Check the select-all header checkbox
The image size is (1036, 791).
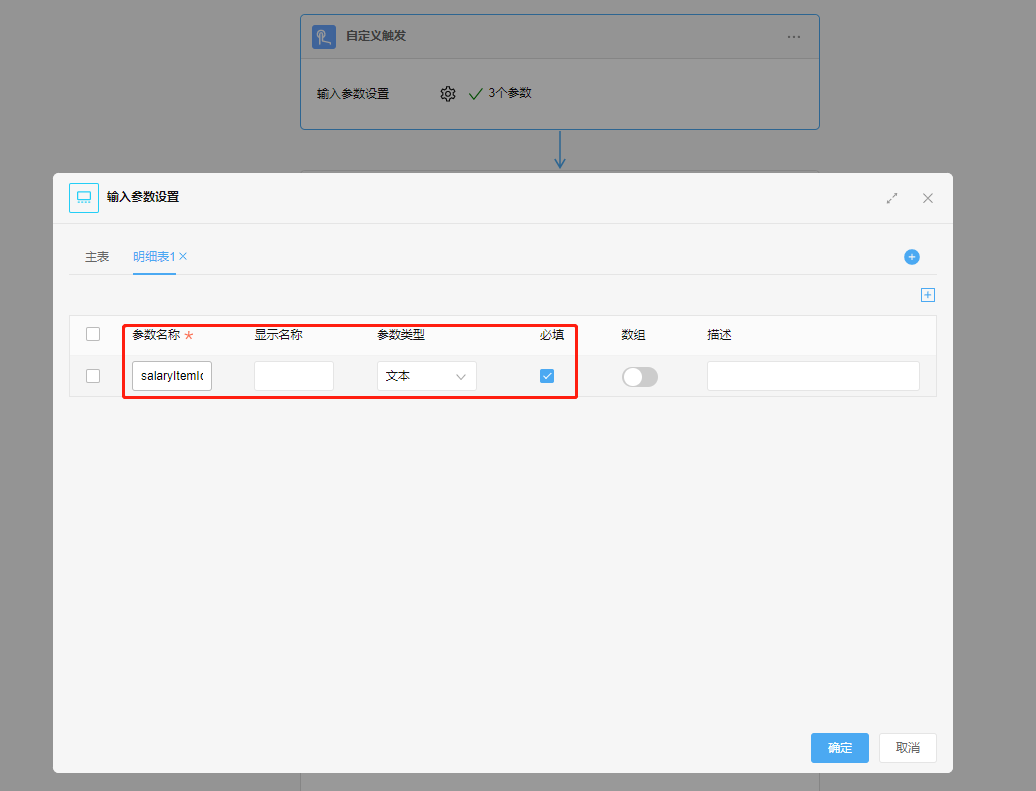pos(93,334)
